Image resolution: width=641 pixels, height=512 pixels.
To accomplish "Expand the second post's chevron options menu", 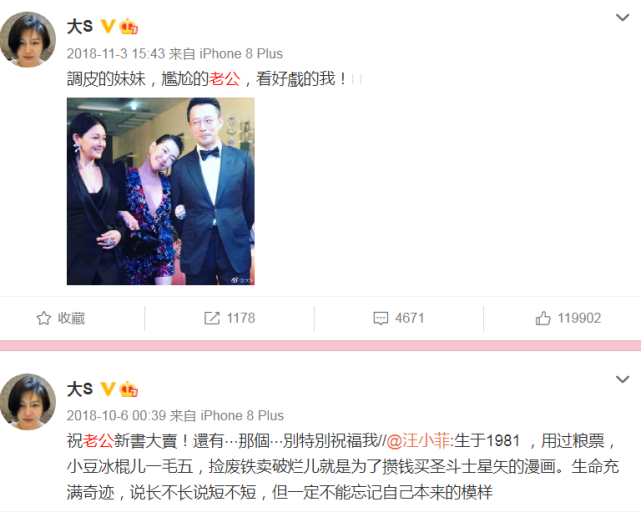I will coord(622,380).
